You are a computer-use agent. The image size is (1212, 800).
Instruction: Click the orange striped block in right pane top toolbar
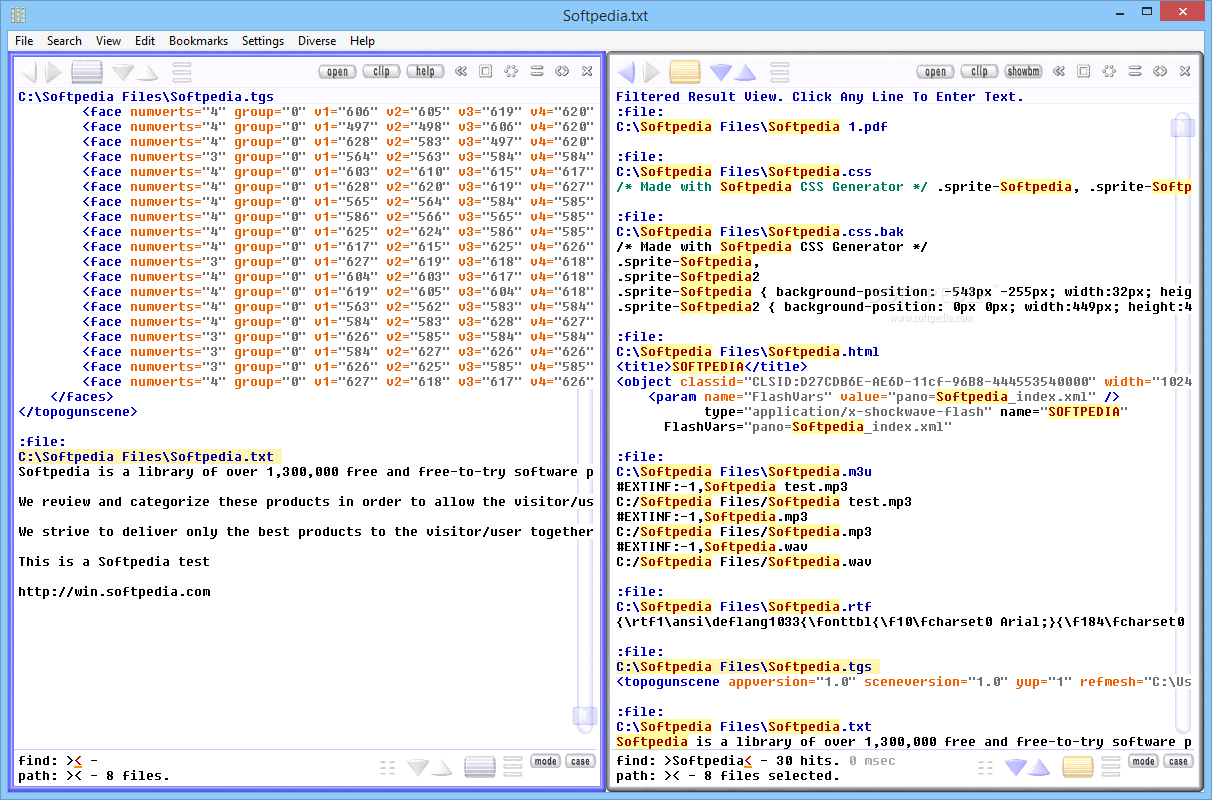click(685, 72)
